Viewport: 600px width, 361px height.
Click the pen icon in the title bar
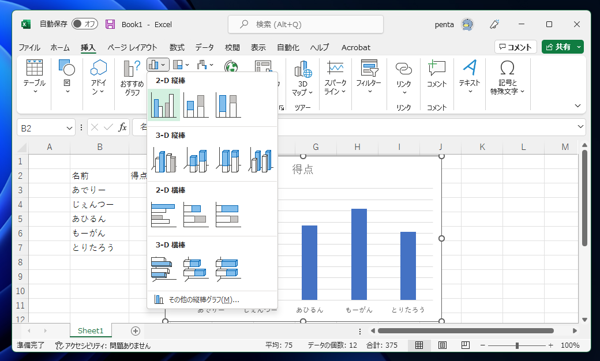tap(494, 24)
